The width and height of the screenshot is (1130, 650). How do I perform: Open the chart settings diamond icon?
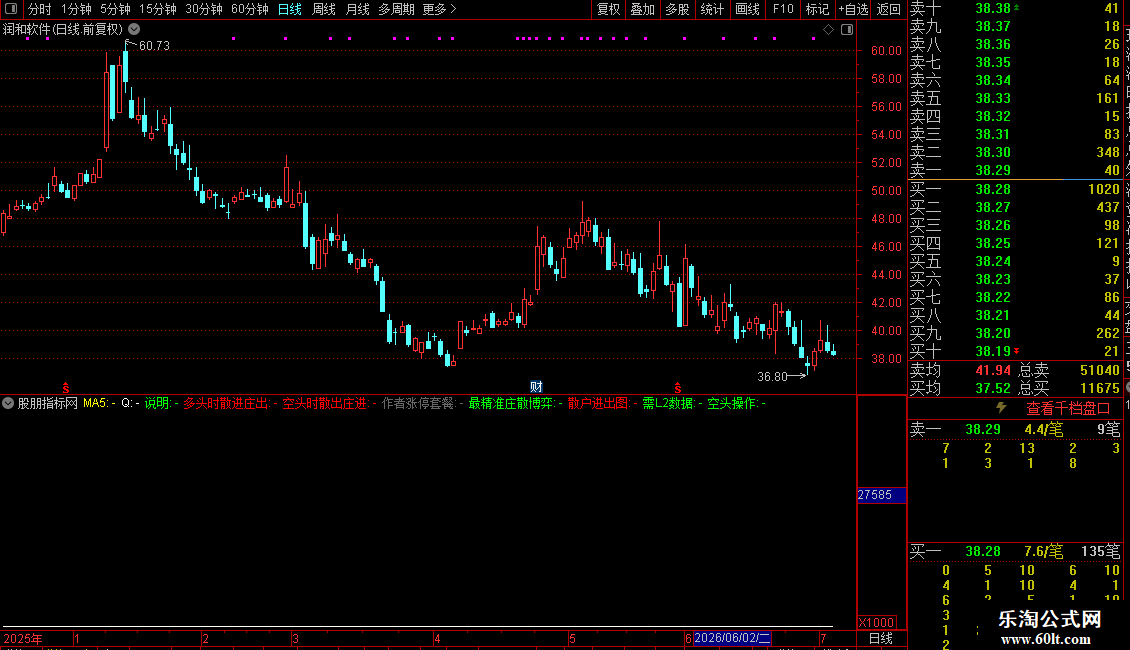828,30
